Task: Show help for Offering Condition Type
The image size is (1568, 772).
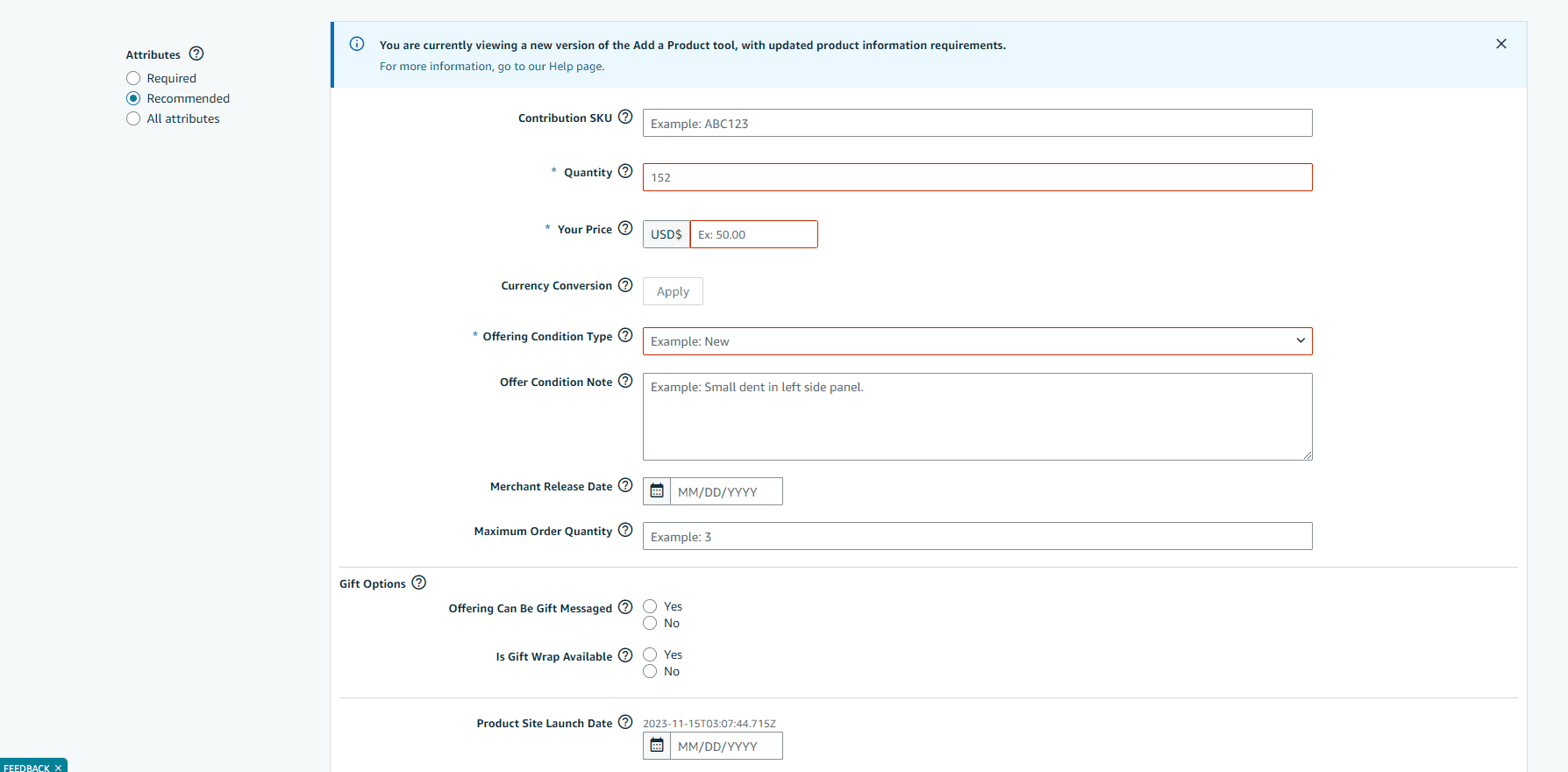Action: coord(624,335)
